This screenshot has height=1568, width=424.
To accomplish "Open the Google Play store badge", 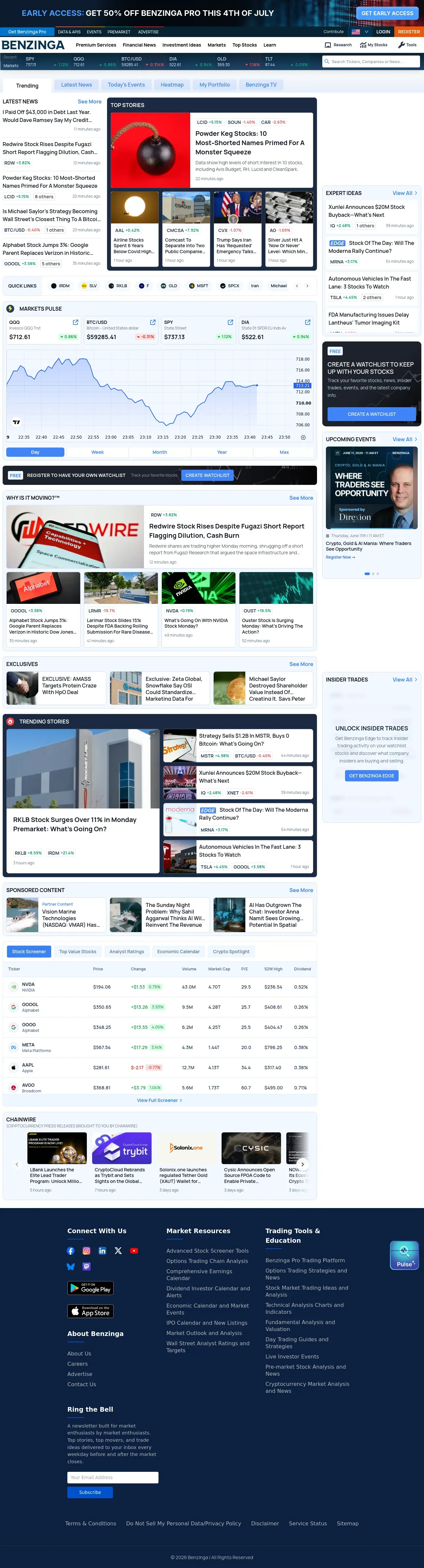I will pos(90,1288).
